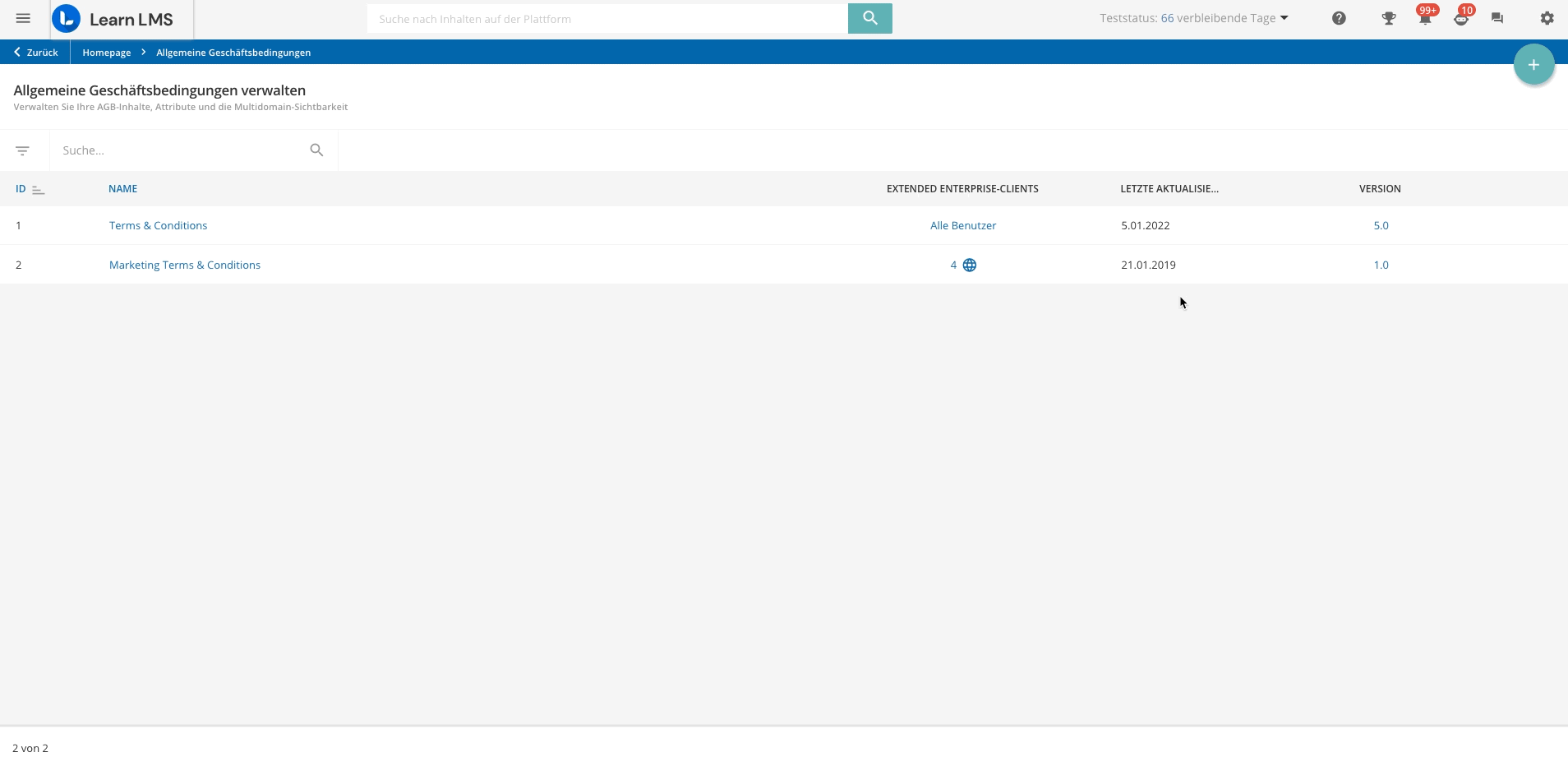Screen dimensions: 1568x766
Task: Open version 5.0 link
Action: coord(1381,225)
